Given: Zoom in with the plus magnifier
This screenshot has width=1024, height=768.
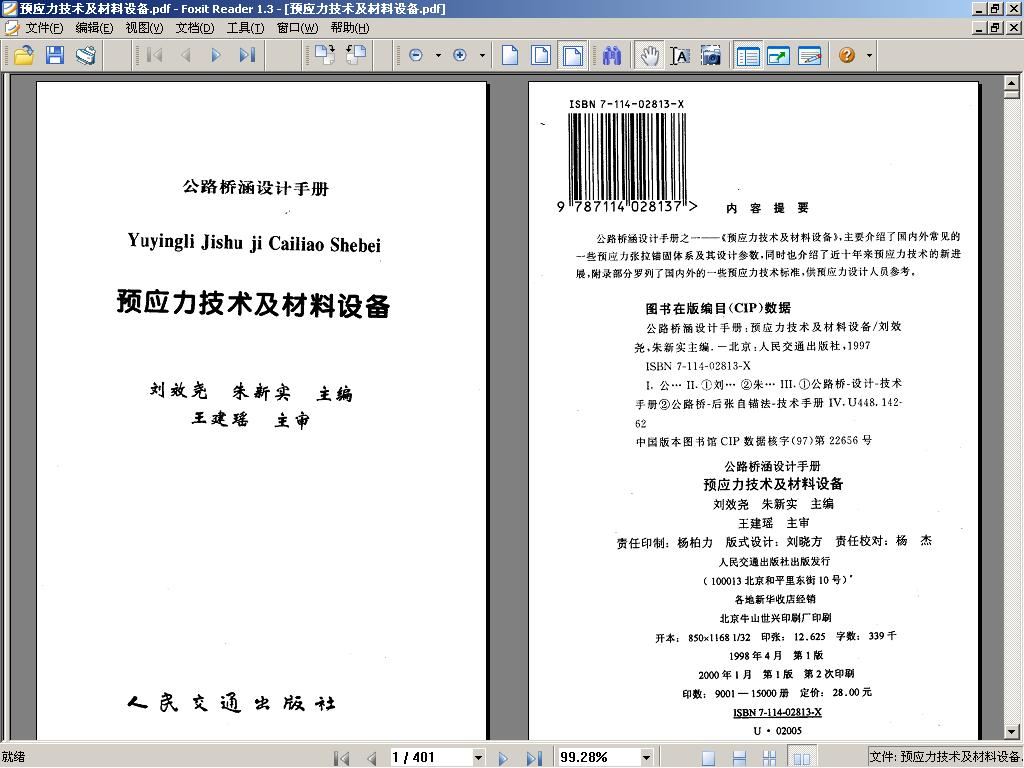Looking at the screenshot, I should pyautogui.click(x=460, y=56).
